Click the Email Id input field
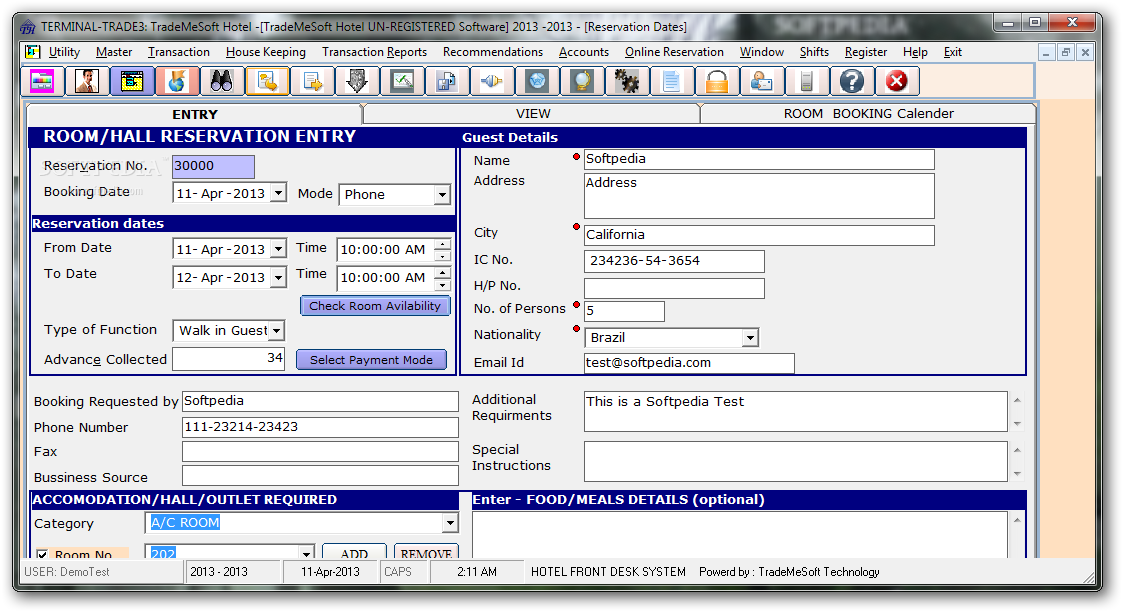This screenshot has width=1123, height=612. [689, 363]
